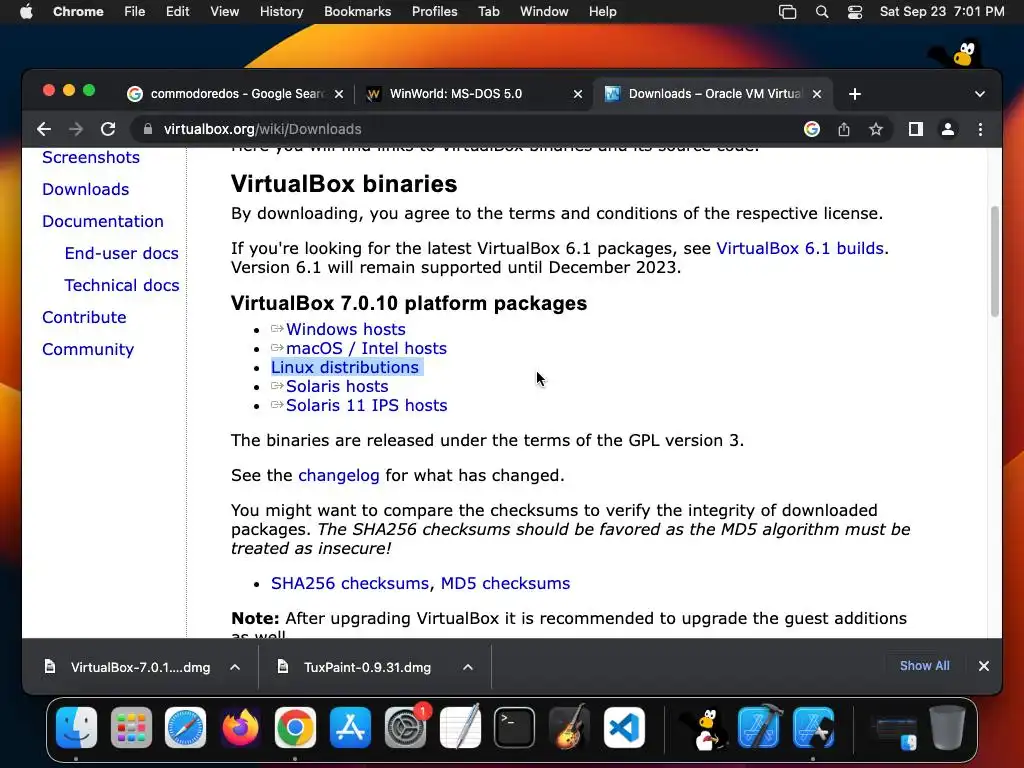The height and width of the screenshot is (768, 1024).
Task: Close the WinWorld MS-DOS 5.0 tab
Action: pos(578,94)
